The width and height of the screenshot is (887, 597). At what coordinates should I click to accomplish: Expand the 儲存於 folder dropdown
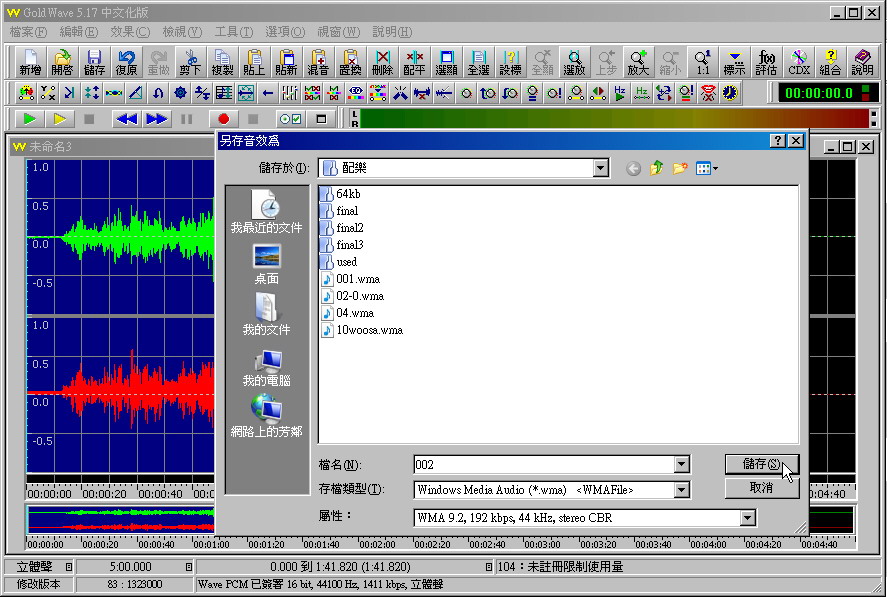[x=600, y=169]
